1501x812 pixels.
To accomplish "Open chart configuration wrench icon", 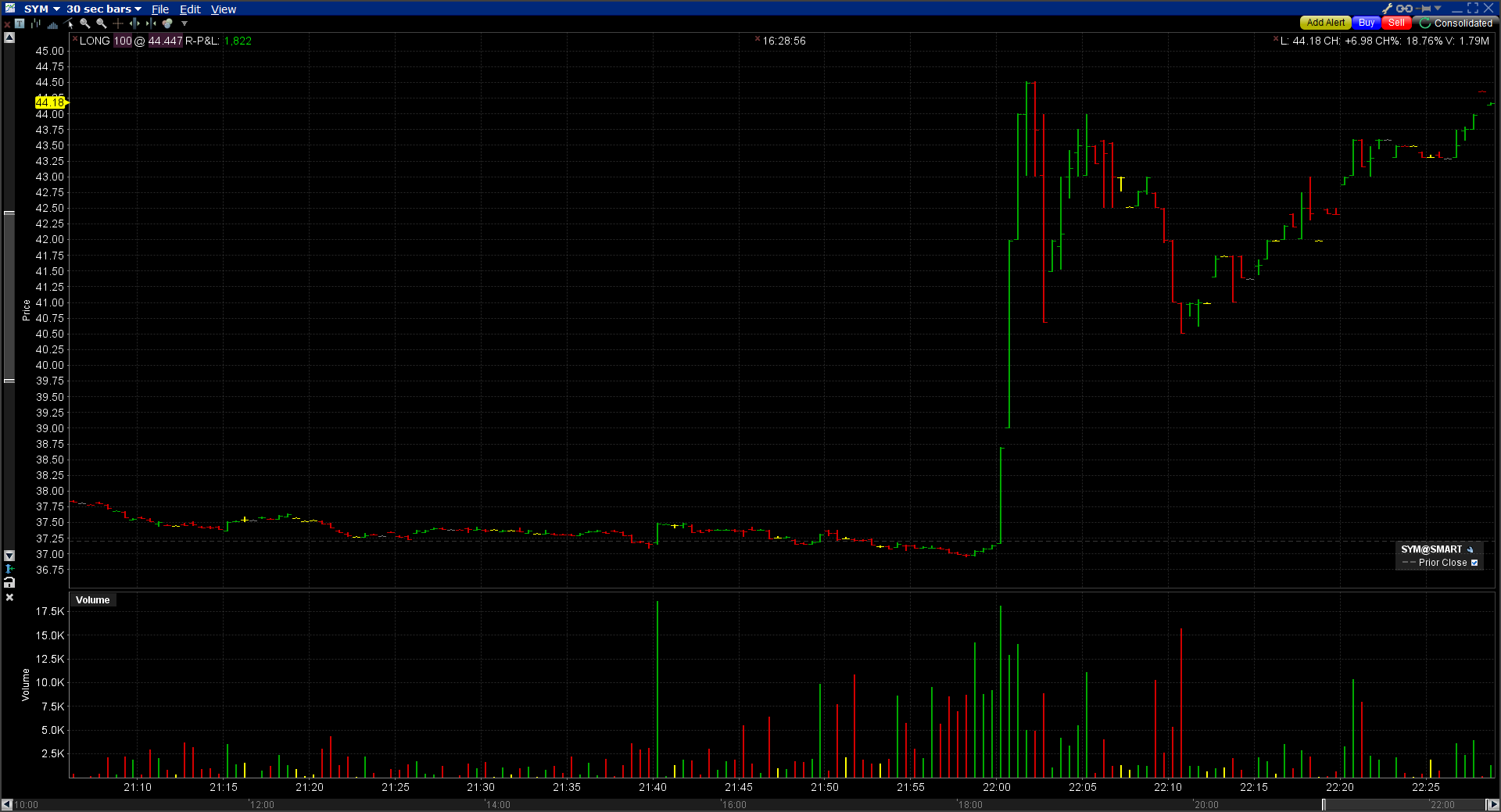I will pyautogui.click(x=1387, y=9).
